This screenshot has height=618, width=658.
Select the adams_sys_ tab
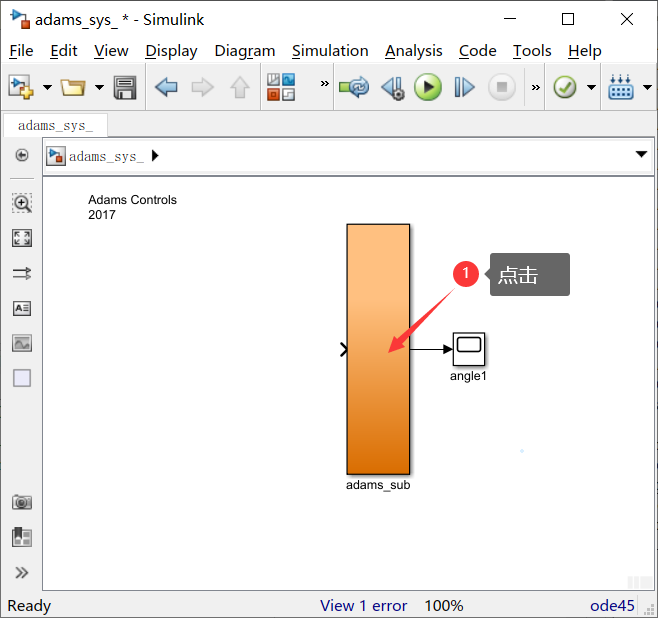[x=55, y=125]
